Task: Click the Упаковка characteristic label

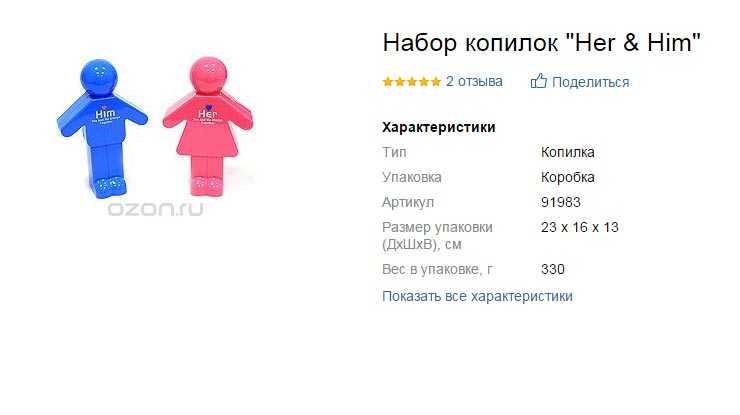Action: (x=412, y=178)
